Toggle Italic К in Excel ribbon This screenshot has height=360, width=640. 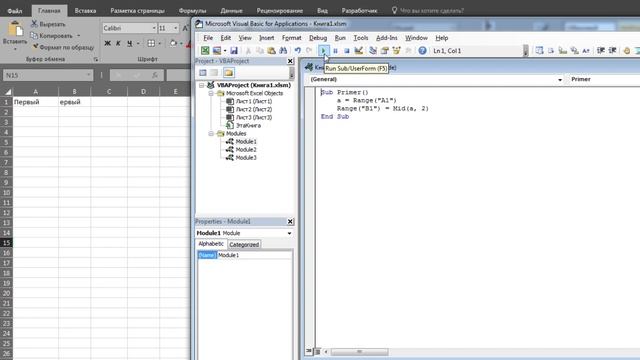point(118,43)
